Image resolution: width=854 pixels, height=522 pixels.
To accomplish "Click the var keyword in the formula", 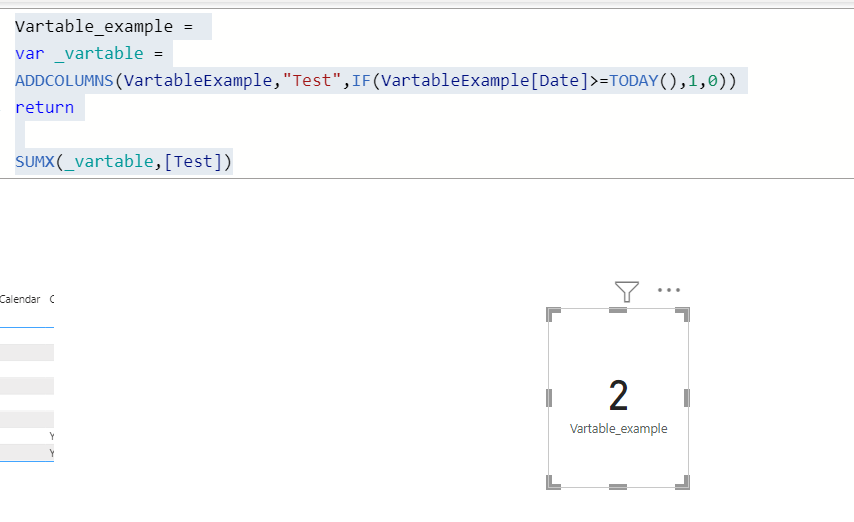I will coord(29,54).
